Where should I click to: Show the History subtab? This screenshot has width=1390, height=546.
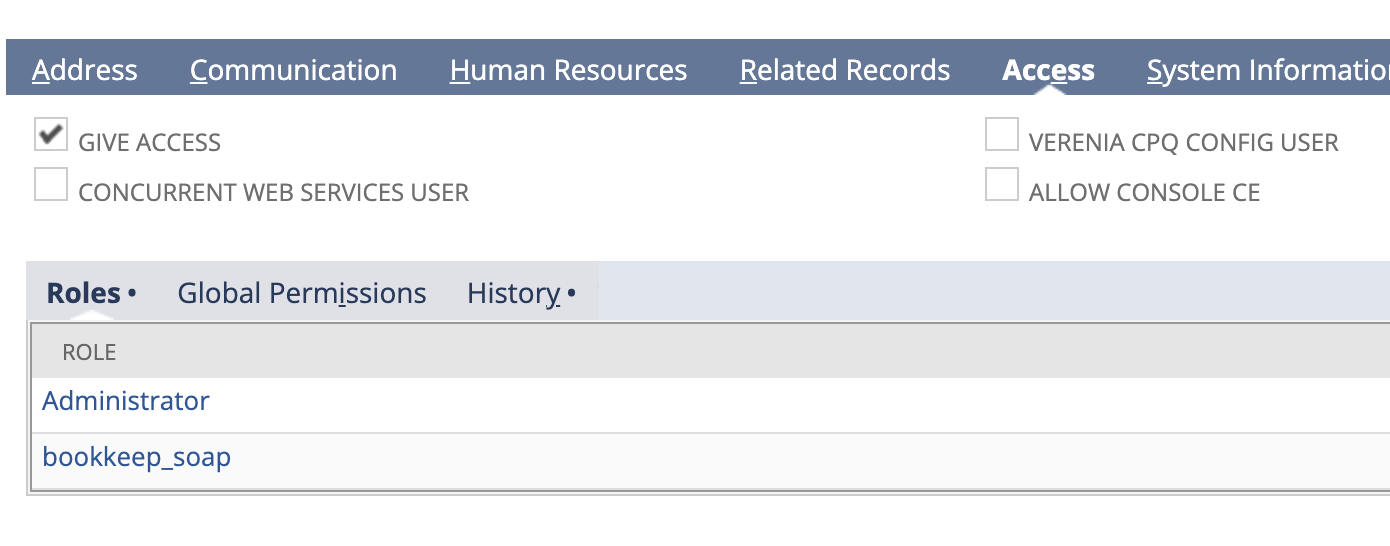pos(521,293)
